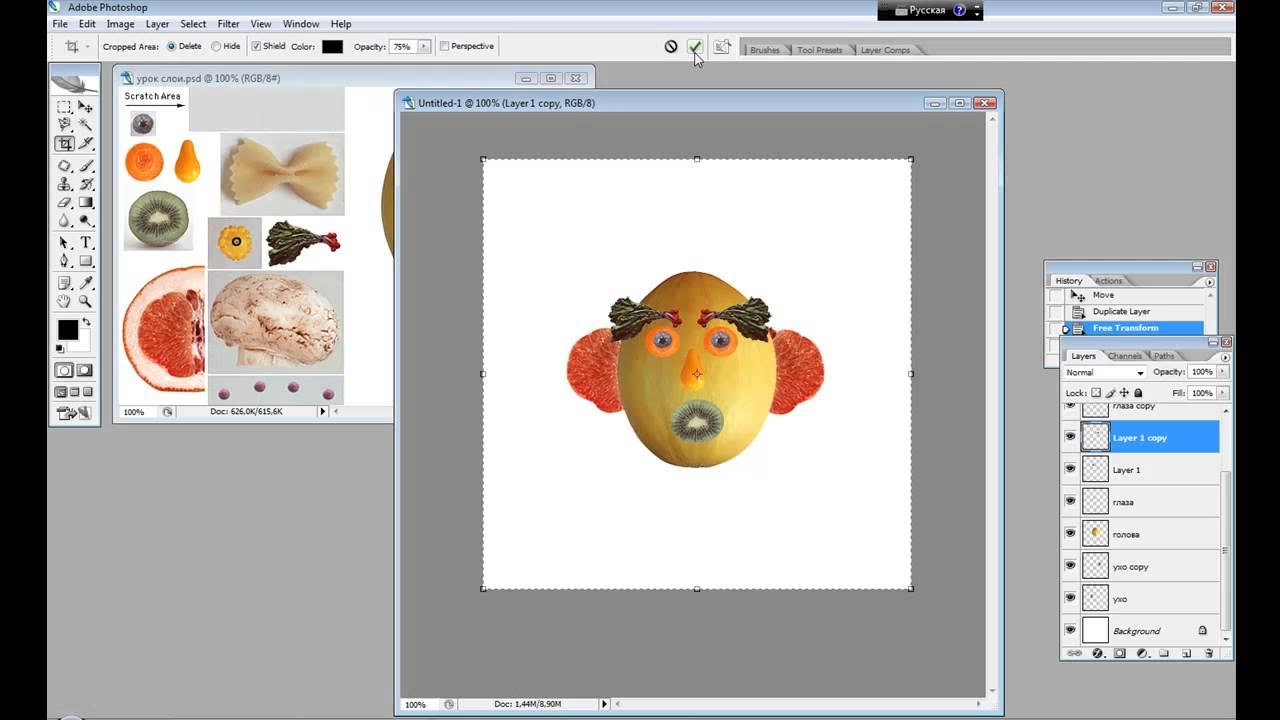This screenshot has width=1280, height=720.
Task: Open Untitled-1 status bar info arrow
Action: [x=604, y=704]
